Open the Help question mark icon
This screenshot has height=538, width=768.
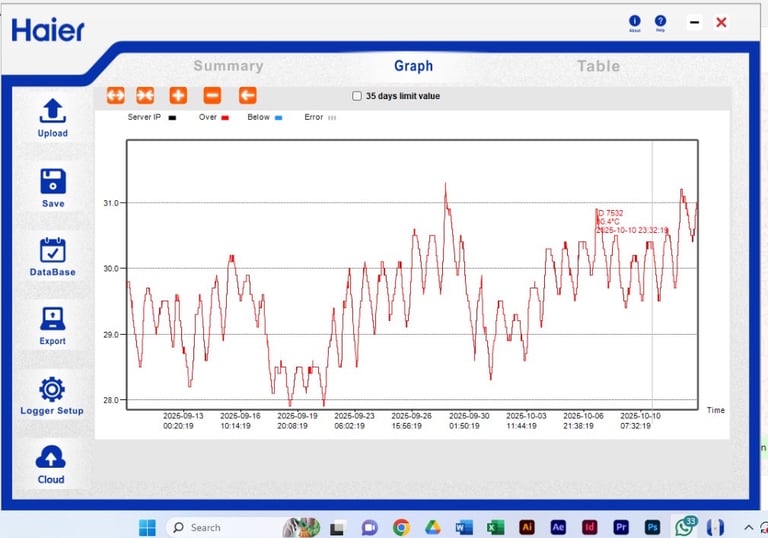(660, 23)
